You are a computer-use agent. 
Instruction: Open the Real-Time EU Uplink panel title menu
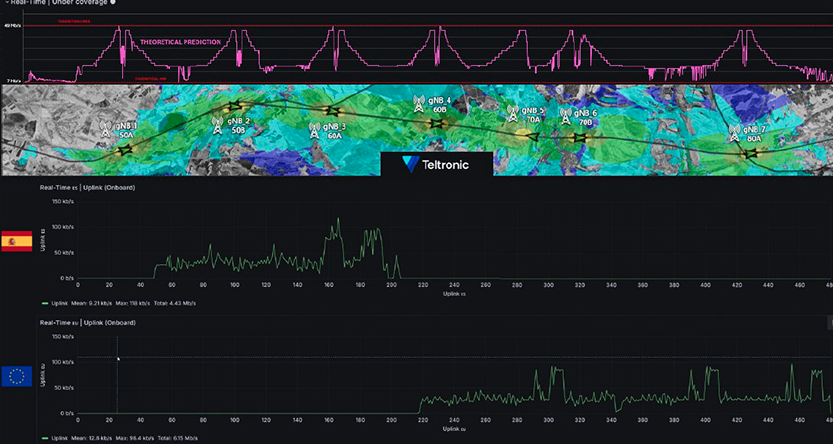pyautogui.click(x=87, y=323)
